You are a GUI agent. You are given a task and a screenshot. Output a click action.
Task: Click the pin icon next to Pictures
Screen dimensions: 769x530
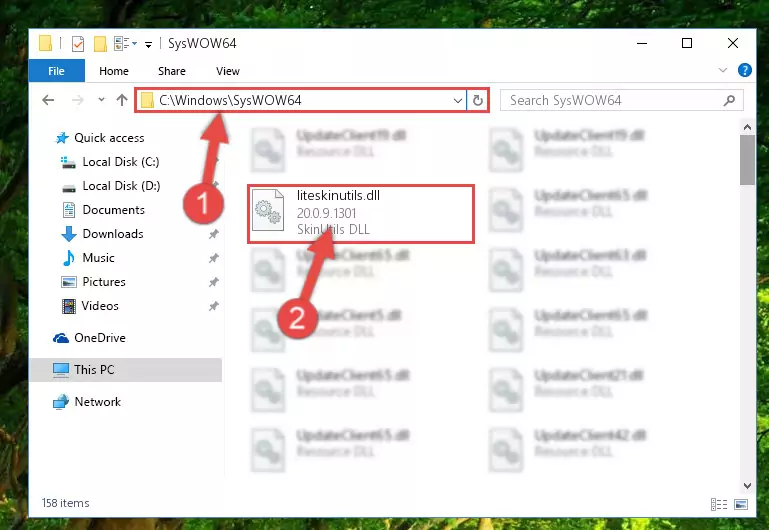213,282
